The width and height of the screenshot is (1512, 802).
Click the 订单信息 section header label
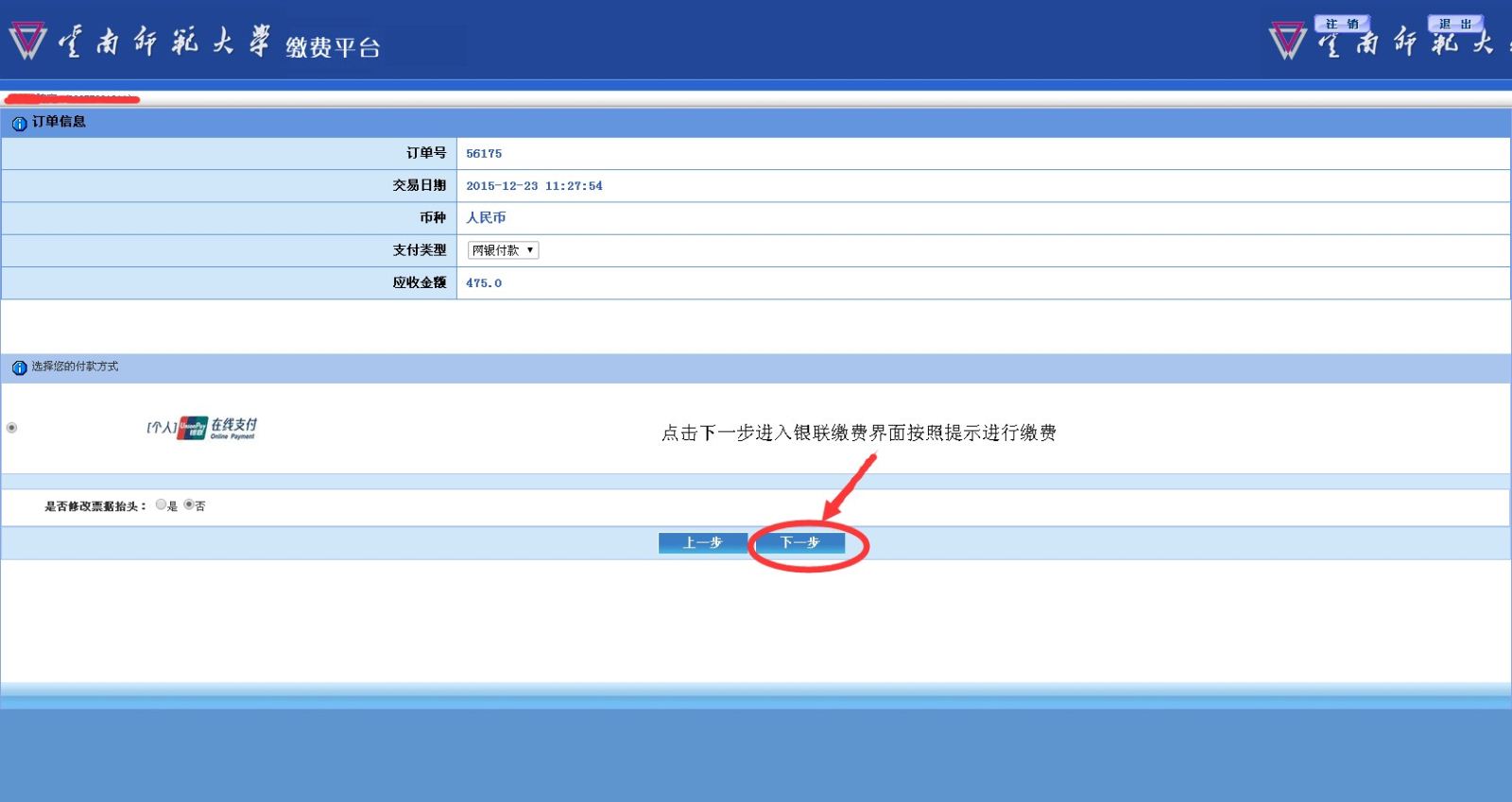tap(59, 122)
